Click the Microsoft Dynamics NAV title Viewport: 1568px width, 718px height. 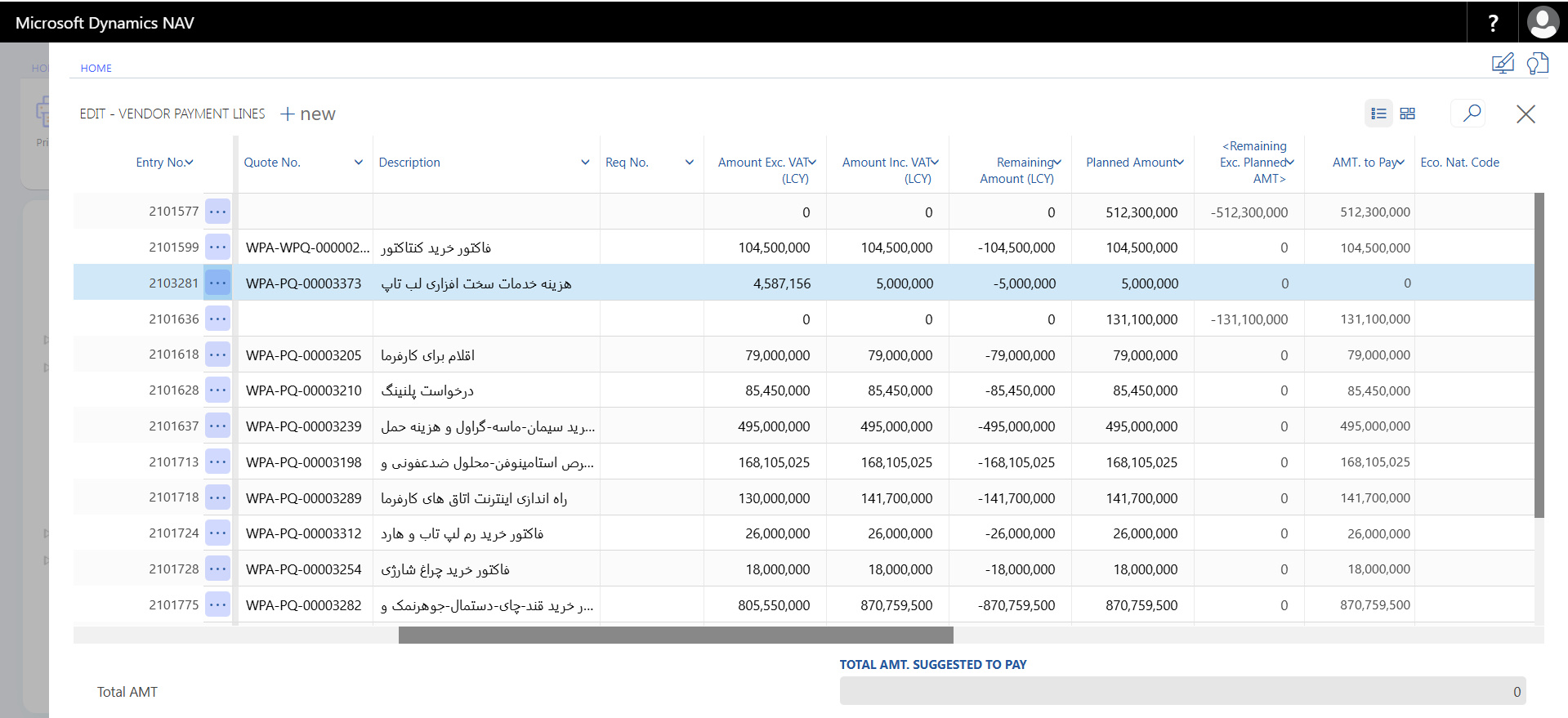tap(105, 23)
